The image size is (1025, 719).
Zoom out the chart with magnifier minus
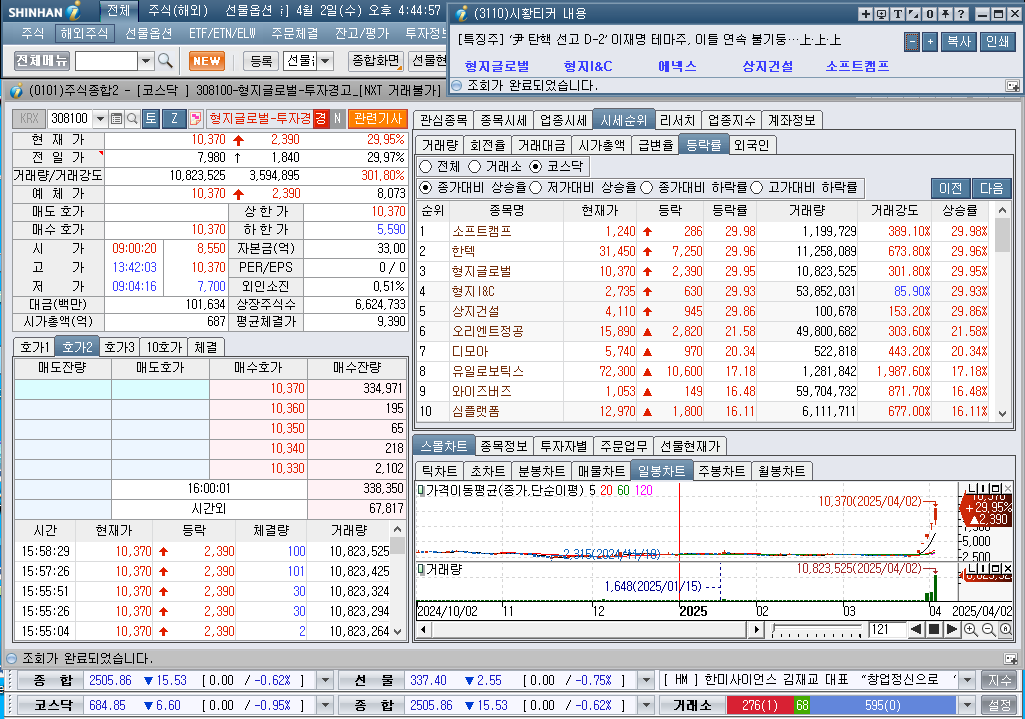pos(988,629)
